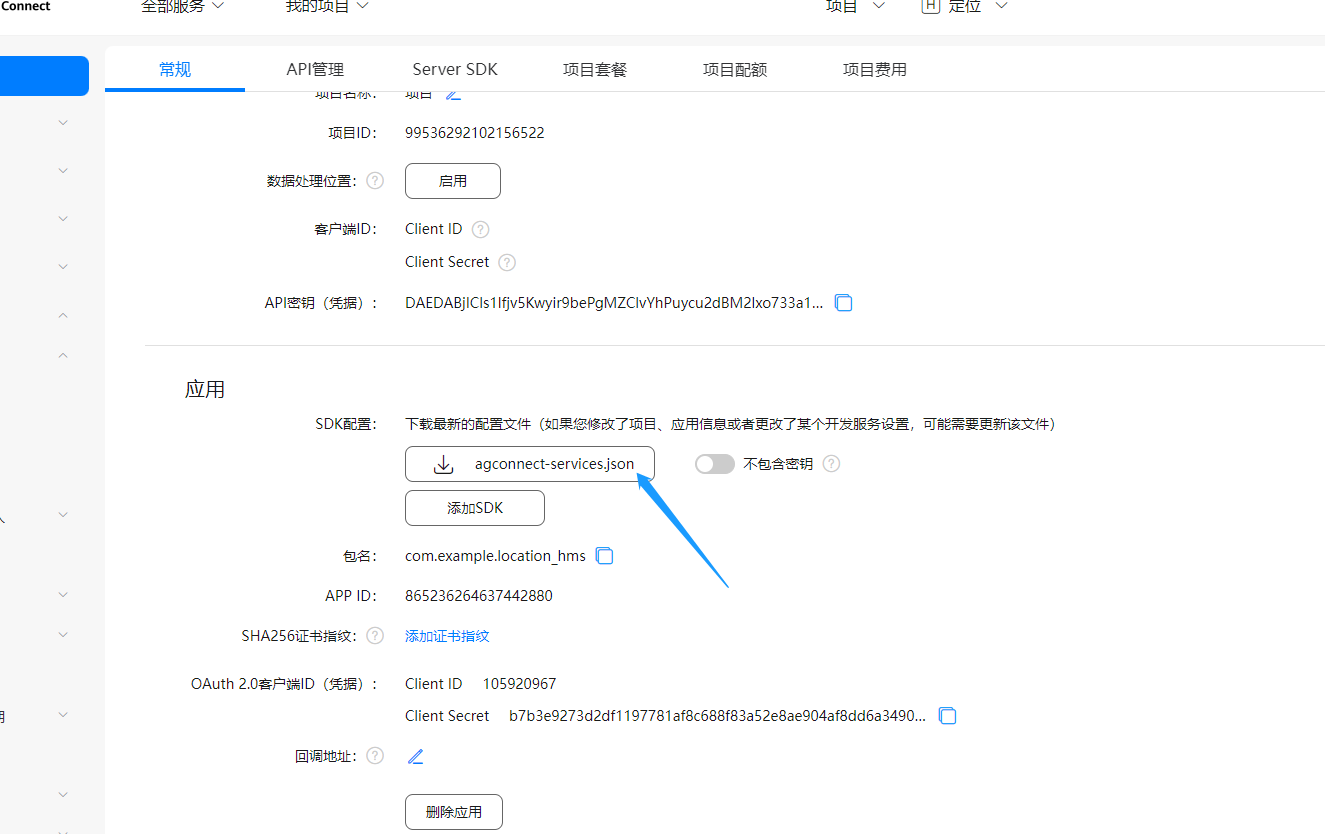This screenshot has height=834, width=1325.
Task: Expand the 项目 selector dropdown
Action: pos(856,6)
